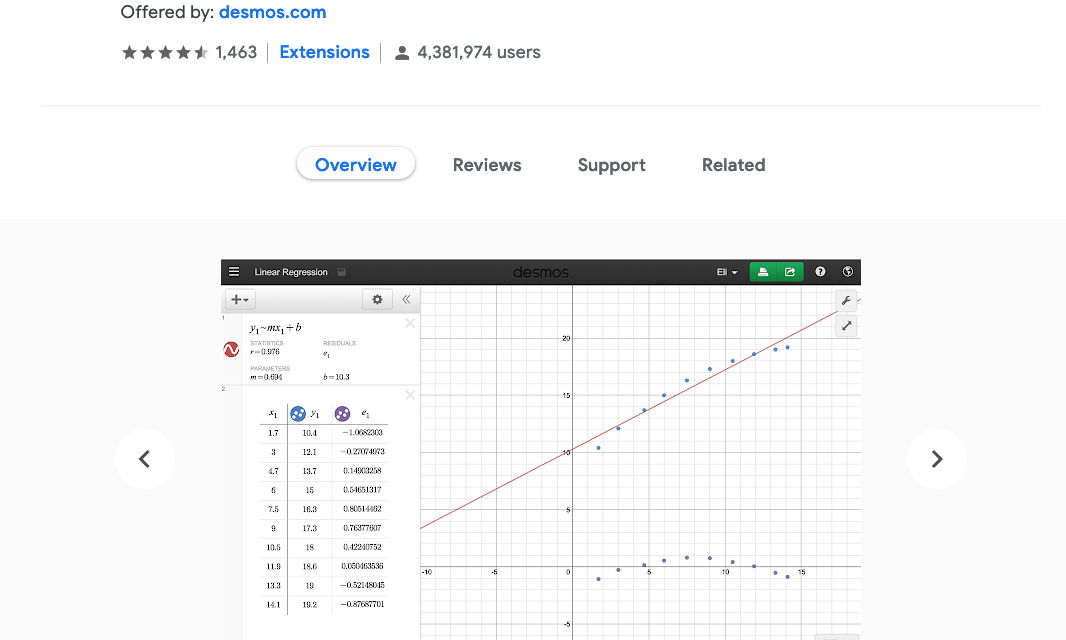
Task: Collapse the expression list with double chevron
Action: pos(406,299)
